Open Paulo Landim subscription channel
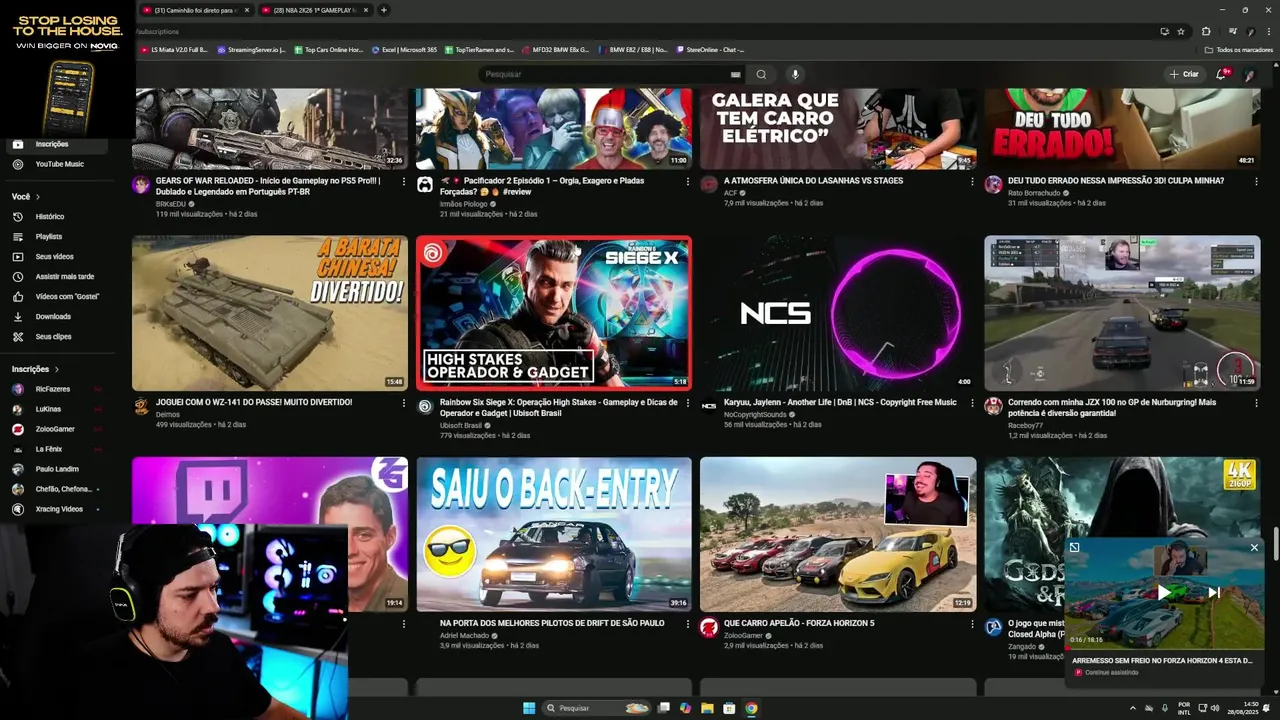The image size is (1280, 720). point(57,469)
